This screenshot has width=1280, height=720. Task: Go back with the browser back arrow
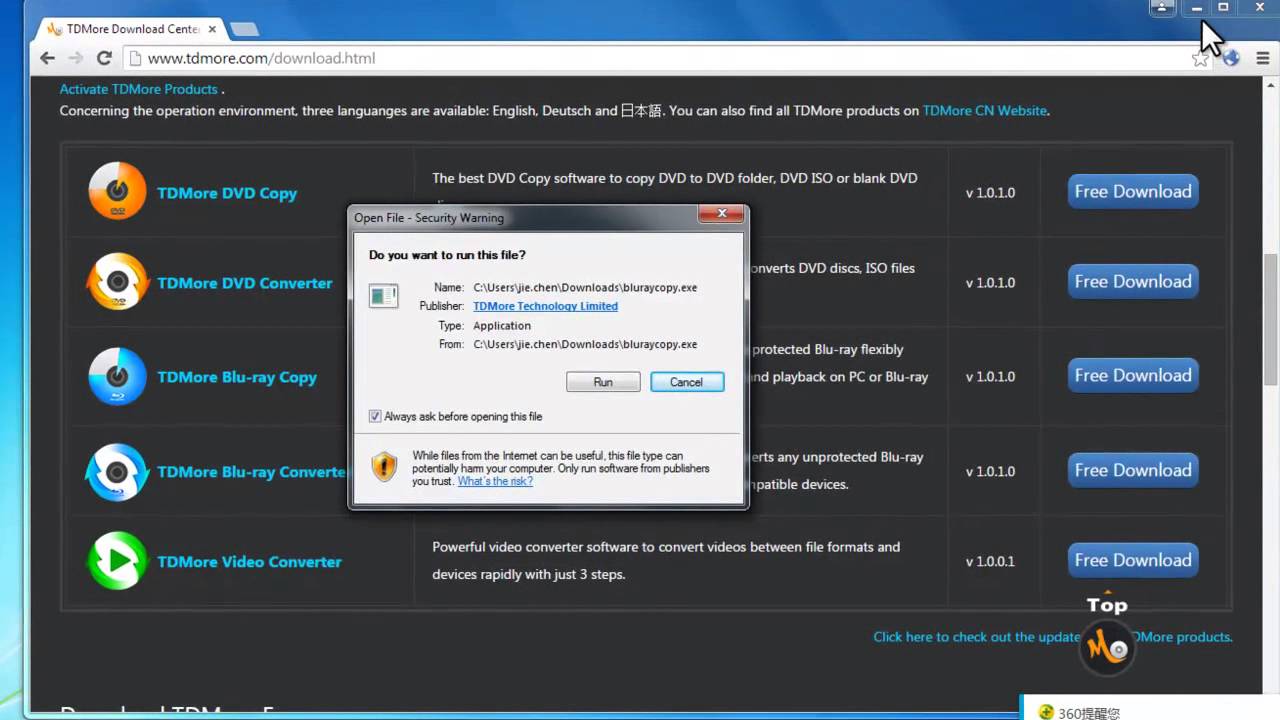point(47,58)
